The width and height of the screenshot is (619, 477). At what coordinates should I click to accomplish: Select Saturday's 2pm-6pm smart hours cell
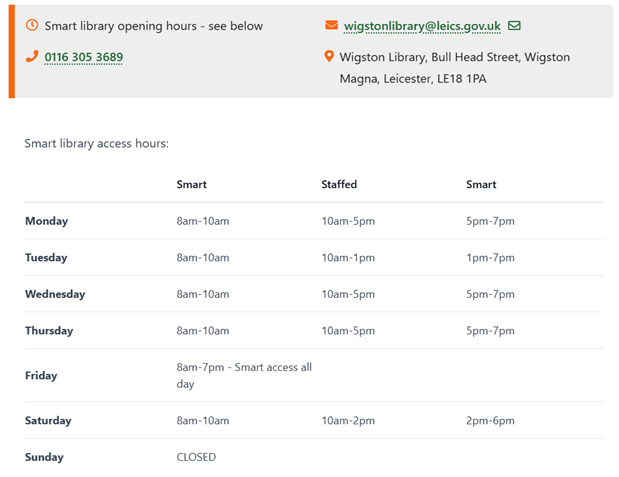point(490,421)
